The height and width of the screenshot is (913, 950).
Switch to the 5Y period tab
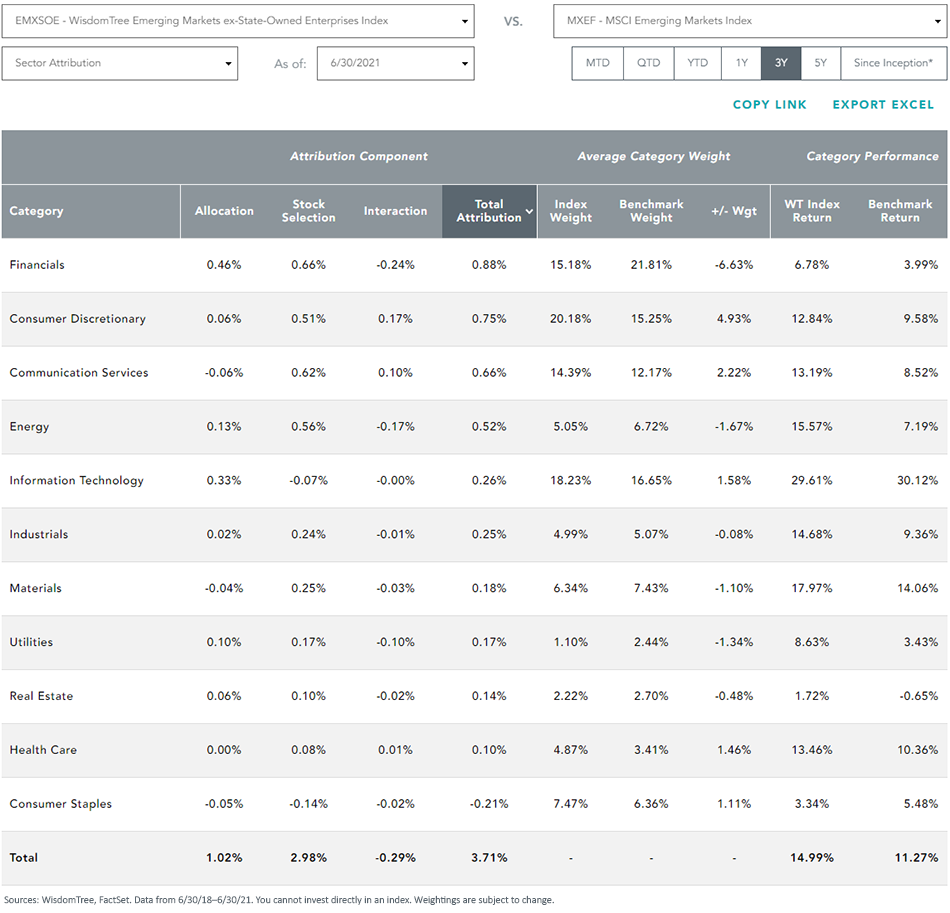820,64
